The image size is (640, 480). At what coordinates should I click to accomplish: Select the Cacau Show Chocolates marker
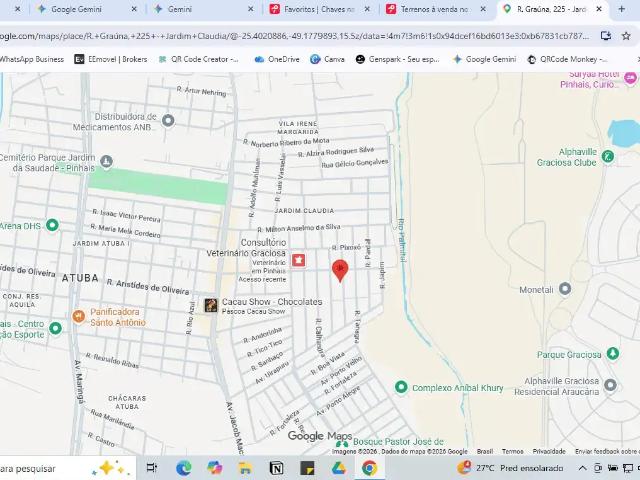(x=210, y=305)
